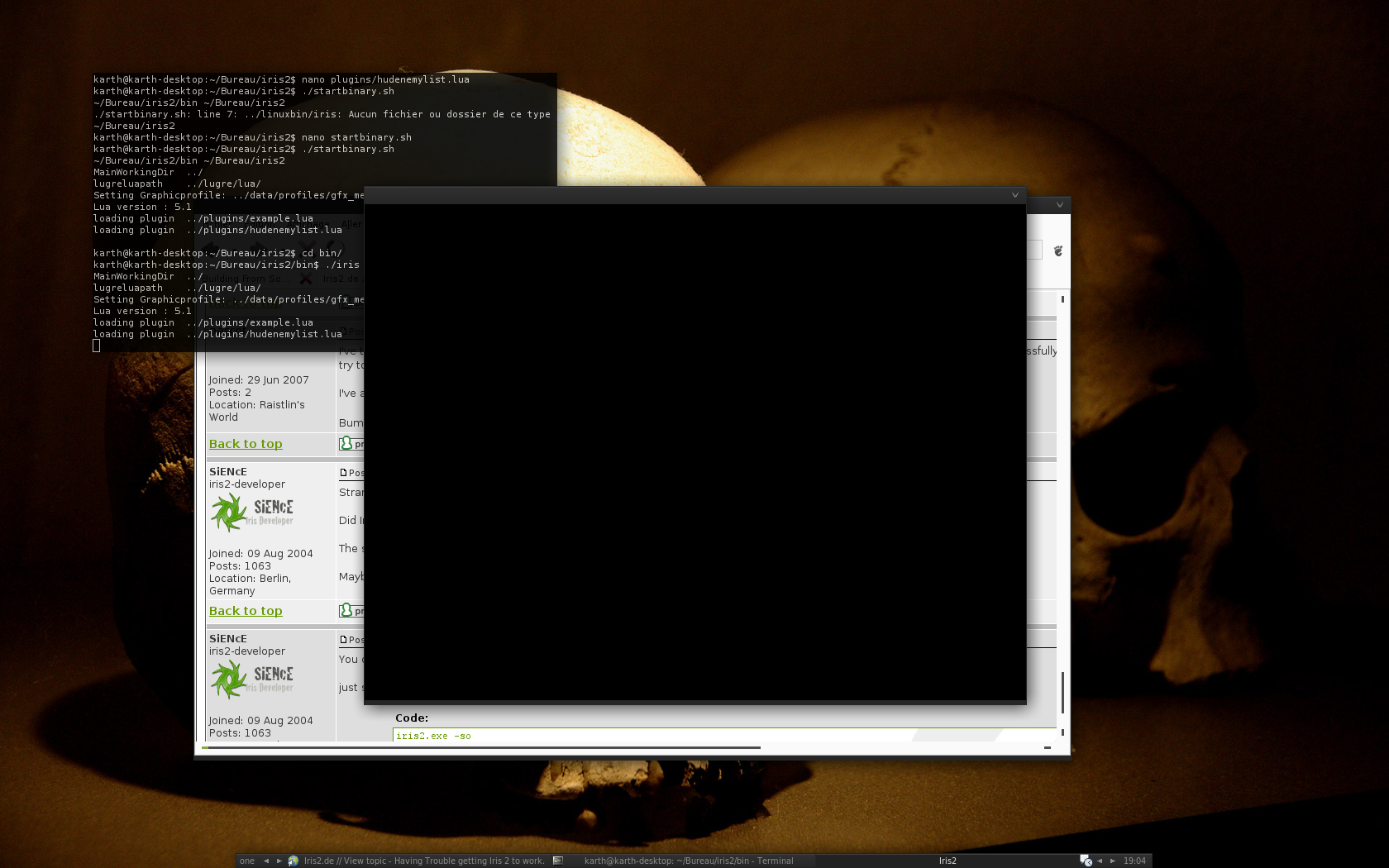
Task: Click next workspace arrow beside "one"
Action: (279, 861)
